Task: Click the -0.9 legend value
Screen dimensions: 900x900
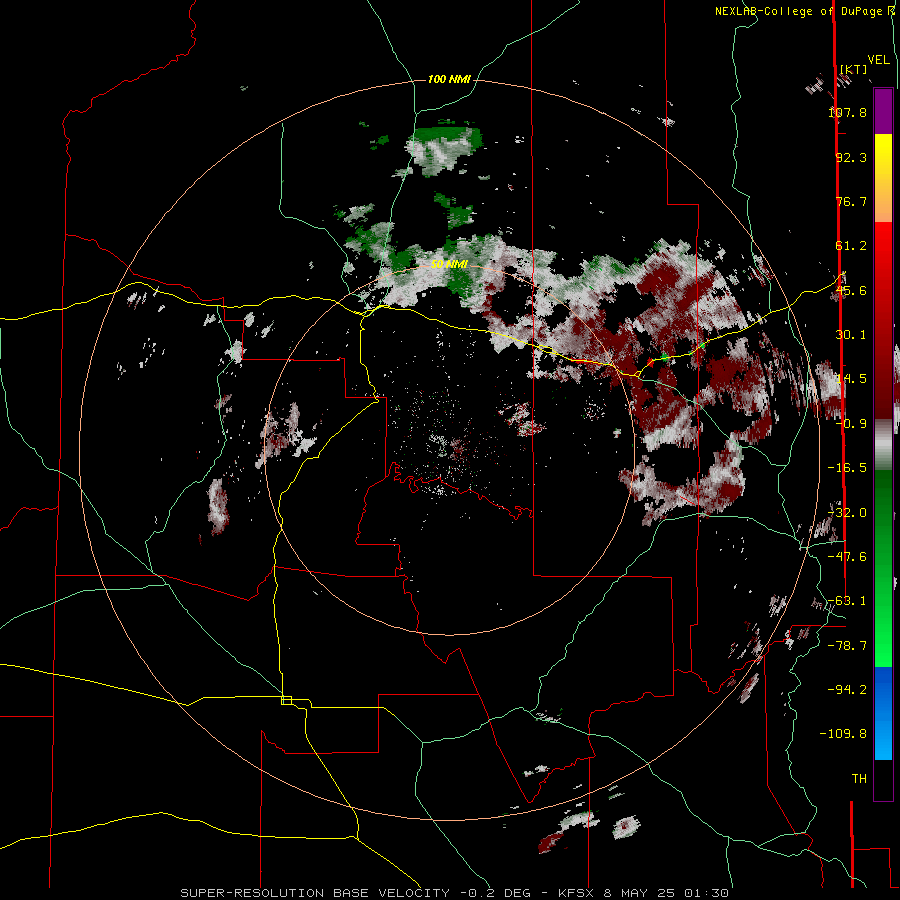Action: (x=851, y=424)
